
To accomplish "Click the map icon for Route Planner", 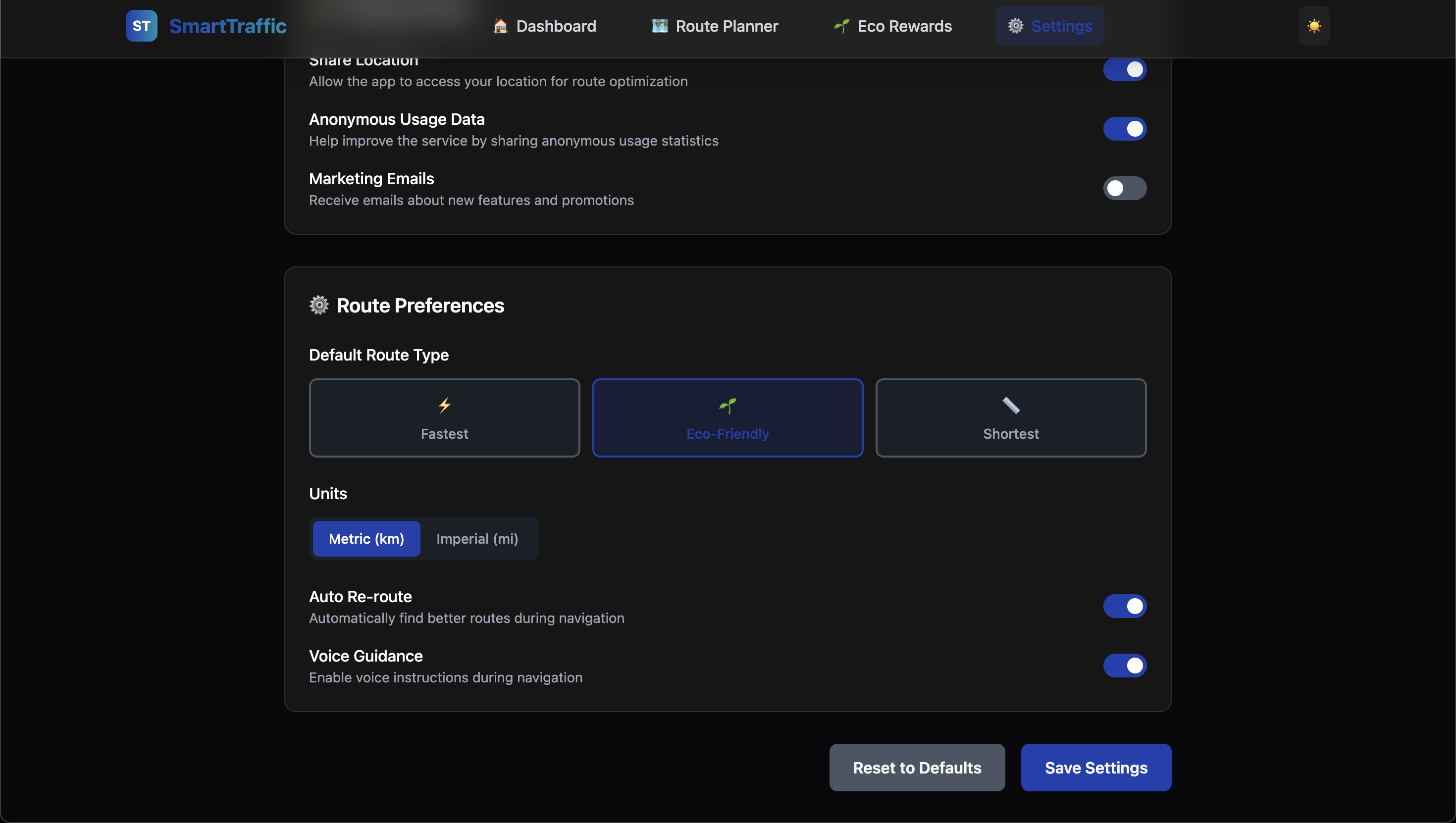I will (x=660, y=26).
